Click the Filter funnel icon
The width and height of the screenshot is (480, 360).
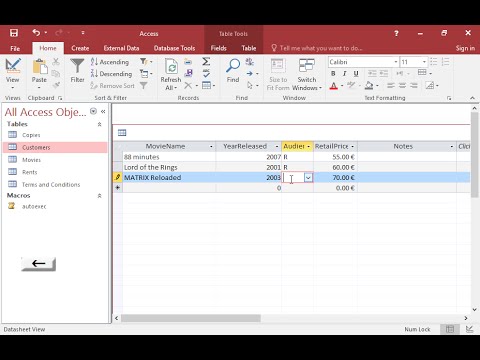(x=77, y=66)
